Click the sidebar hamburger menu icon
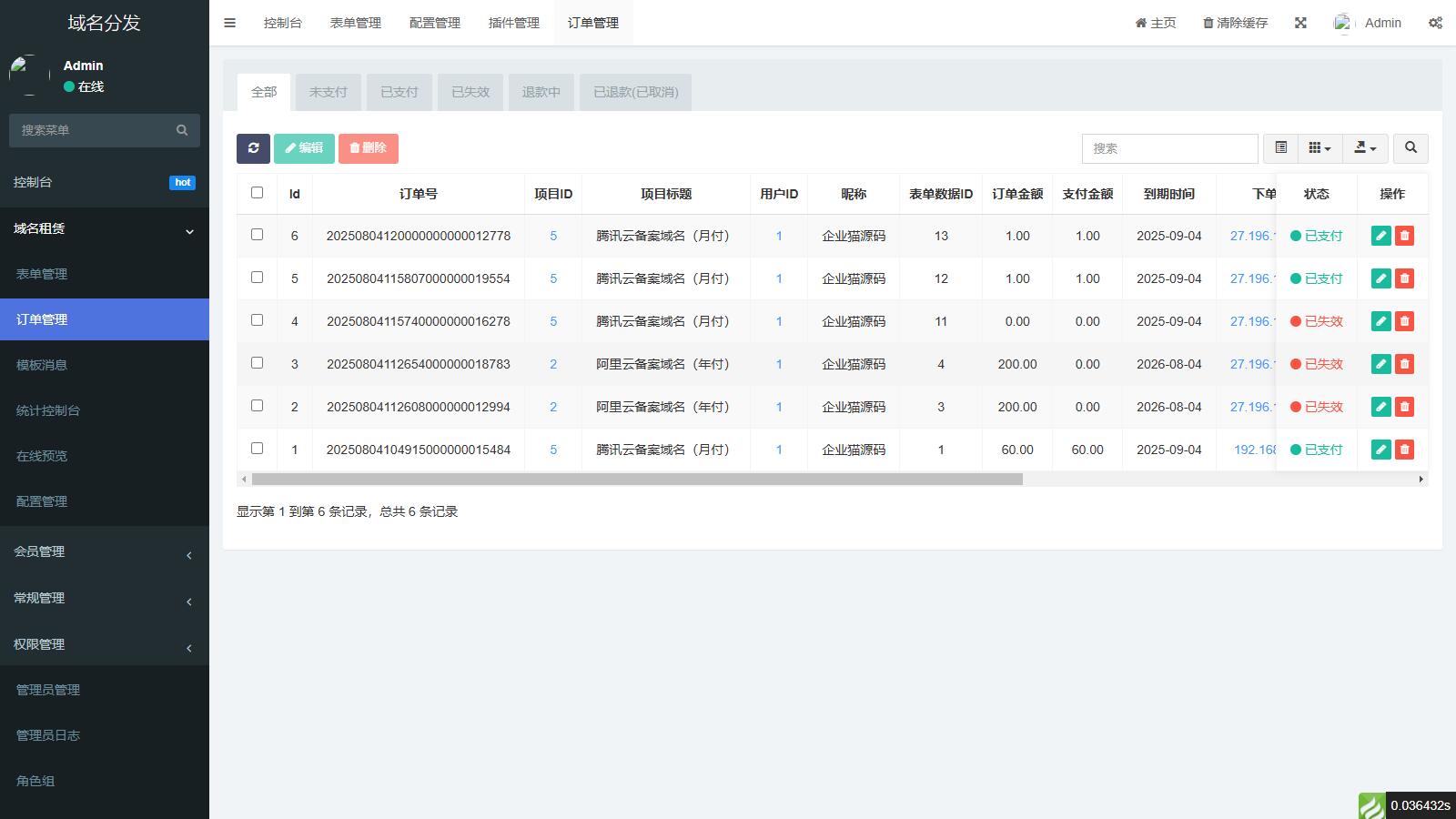Screen dimensions: 1456x819 point(230,23)
